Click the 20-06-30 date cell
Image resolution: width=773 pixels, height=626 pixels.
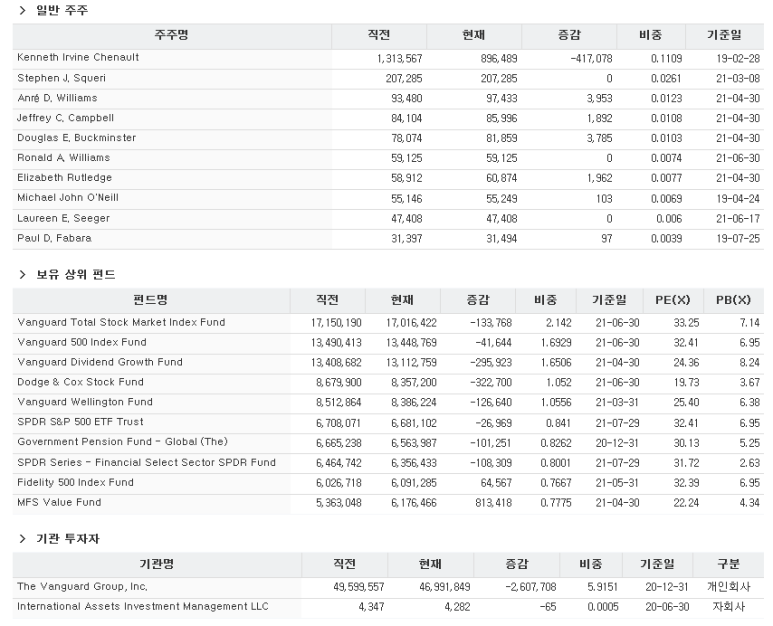[667, 607]
